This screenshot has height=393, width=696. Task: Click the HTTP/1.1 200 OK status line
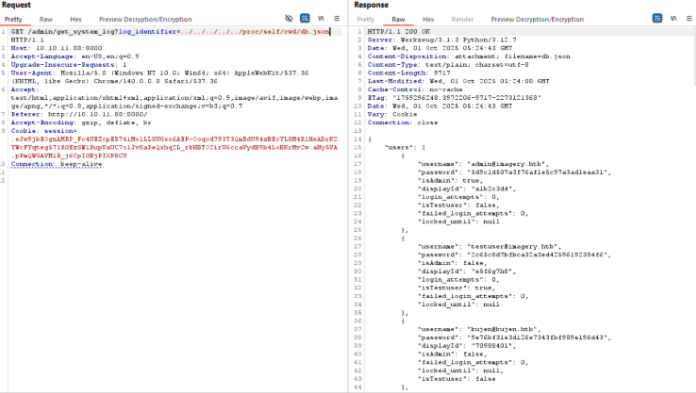tap(399, 32)
